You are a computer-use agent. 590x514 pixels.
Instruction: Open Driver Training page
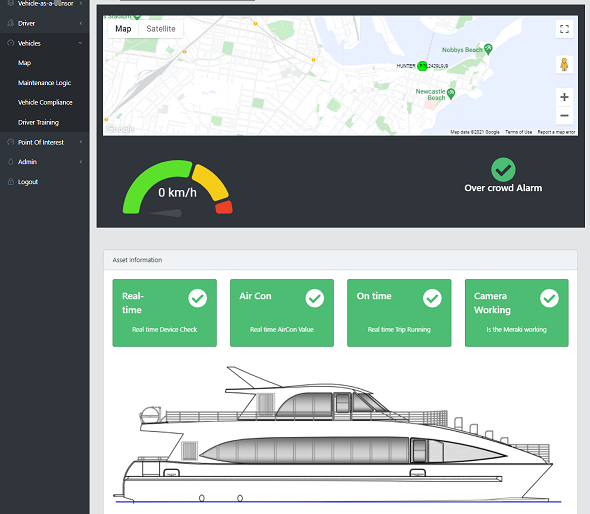click(x=38, y=122)
